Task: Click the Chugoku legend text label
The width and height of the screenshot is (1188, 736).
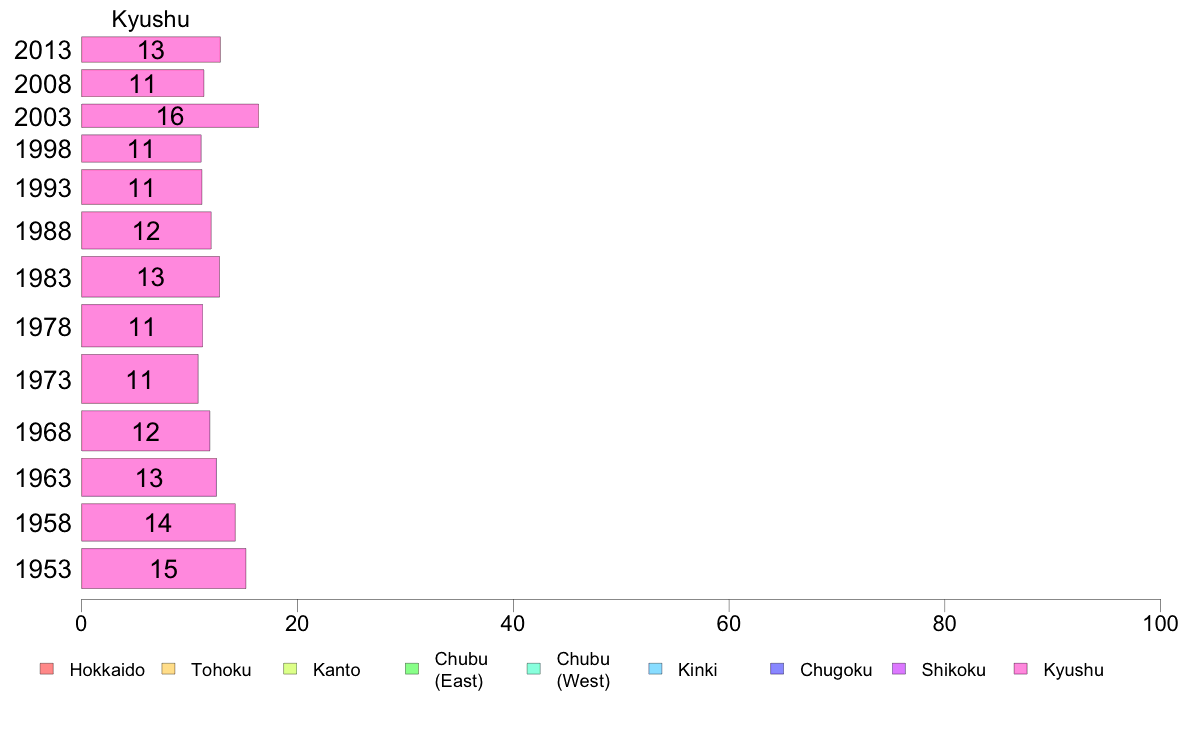Action: click(x=836, y=670)
